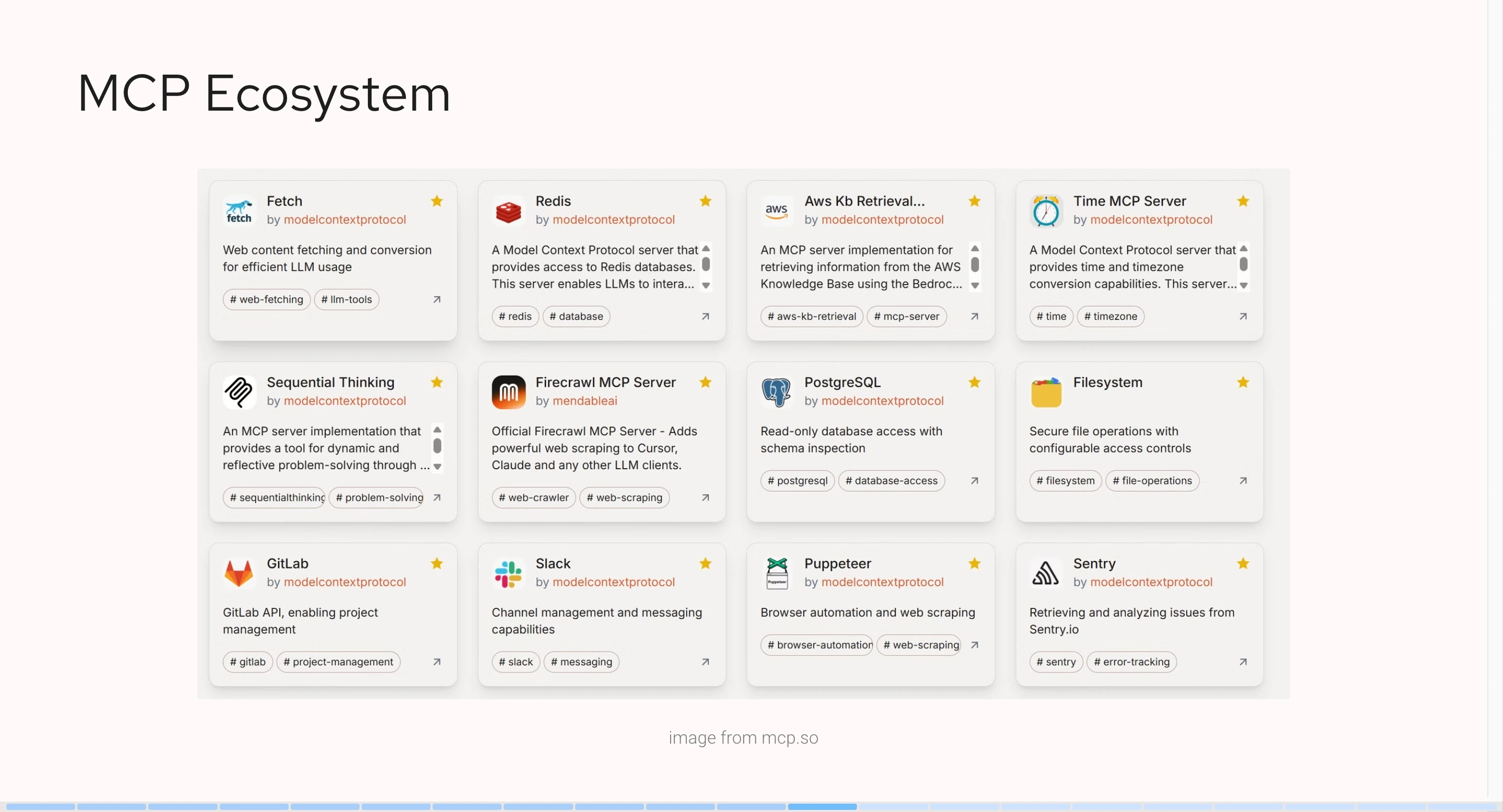Click the Firecrawl MCP Server logo
This screenshot has width=1503, height=812.
[508, 392]
